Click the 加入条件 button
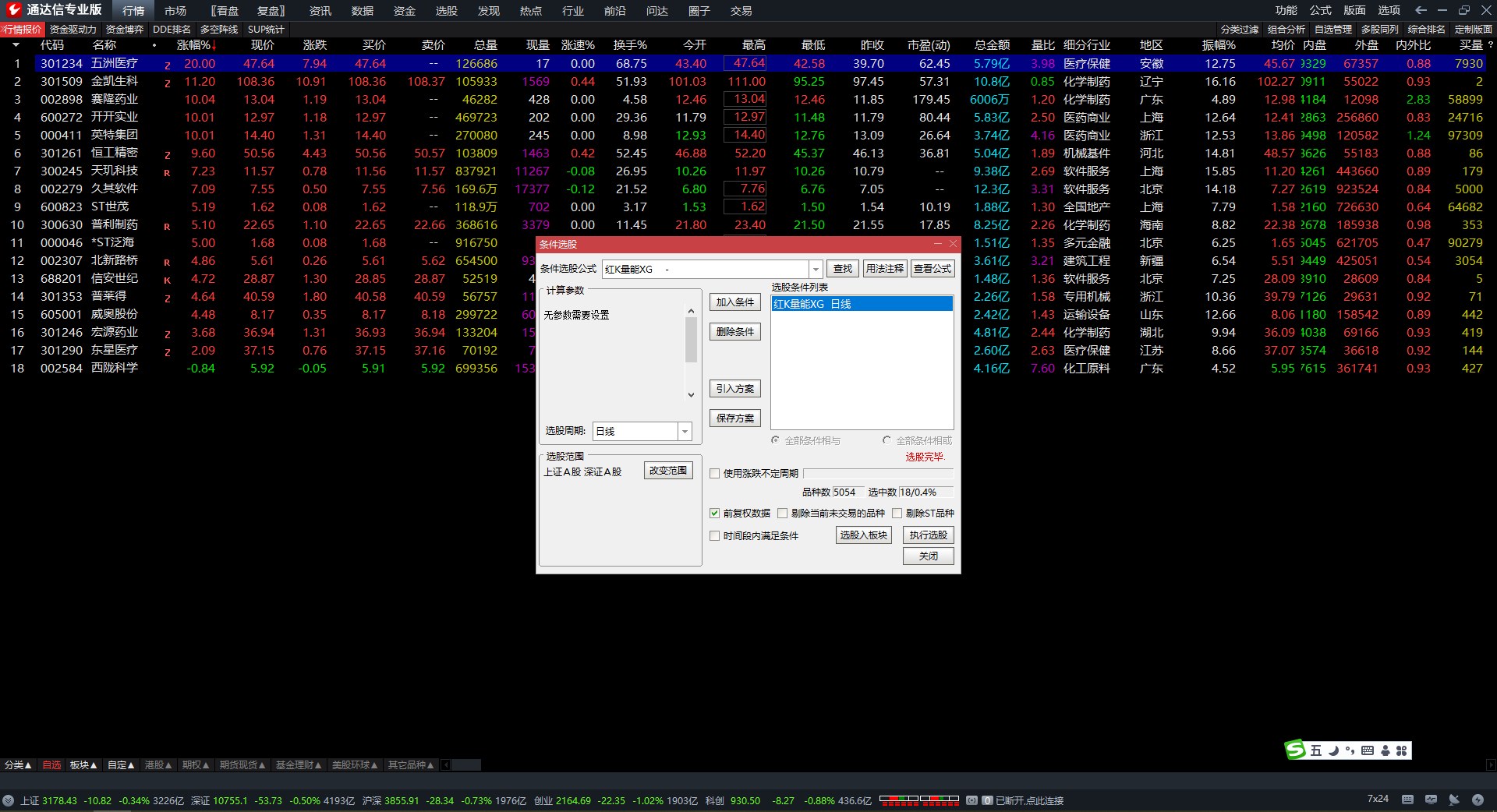Viewport: 1497px width, 812px height. click(x=735, y=302)
